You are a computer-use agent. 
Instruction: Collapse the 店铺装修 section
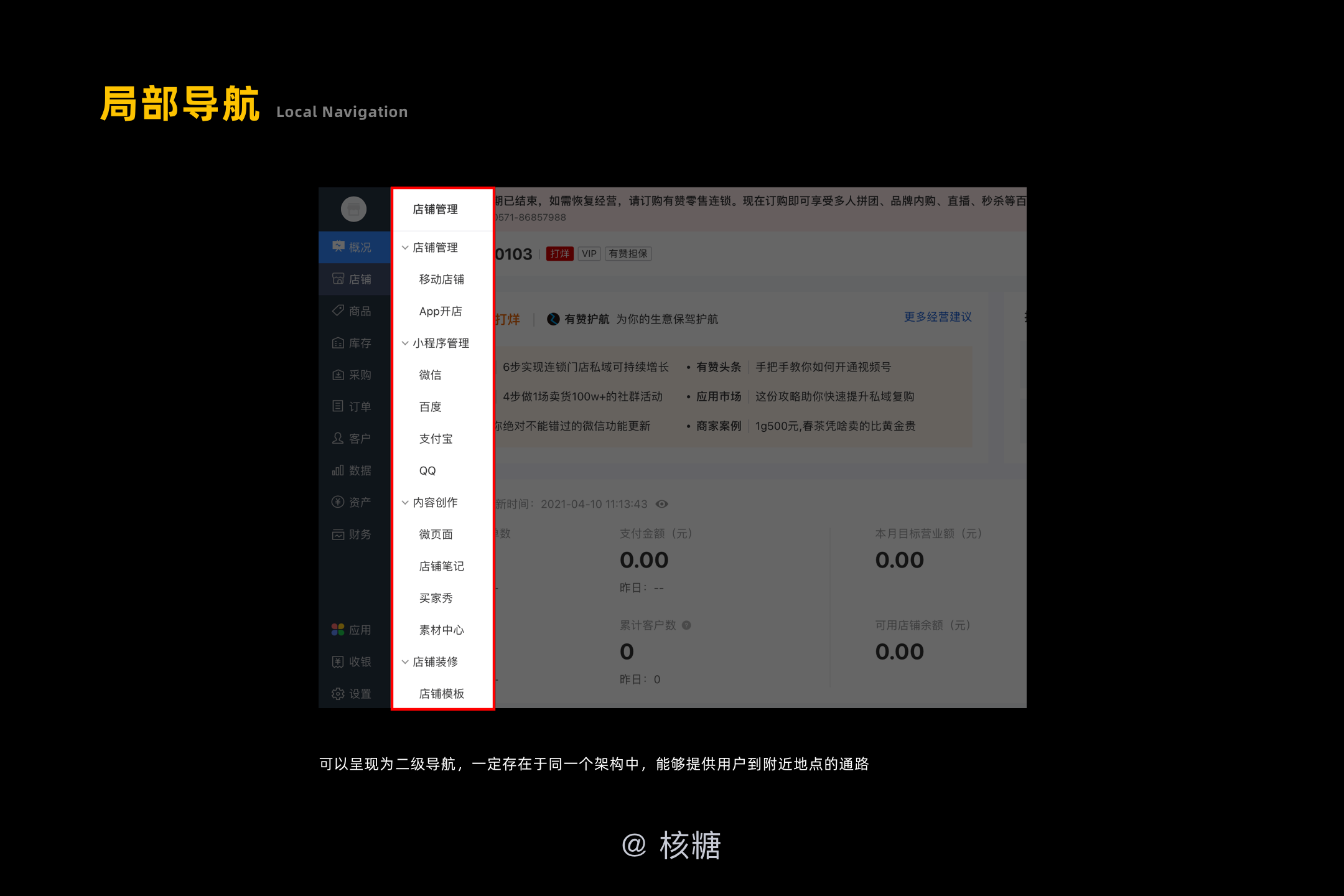tap(405, 662)
